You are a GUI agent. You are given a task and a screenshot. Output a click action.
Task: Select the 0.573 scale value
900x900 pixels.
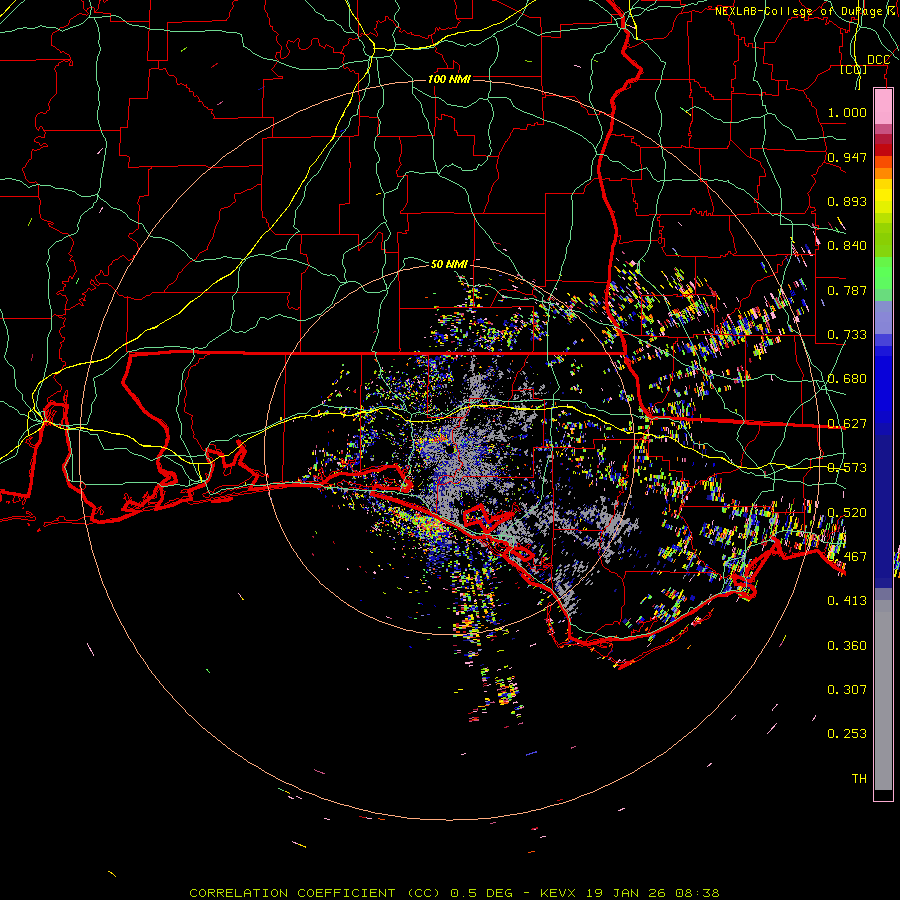[x=847, y=468]
